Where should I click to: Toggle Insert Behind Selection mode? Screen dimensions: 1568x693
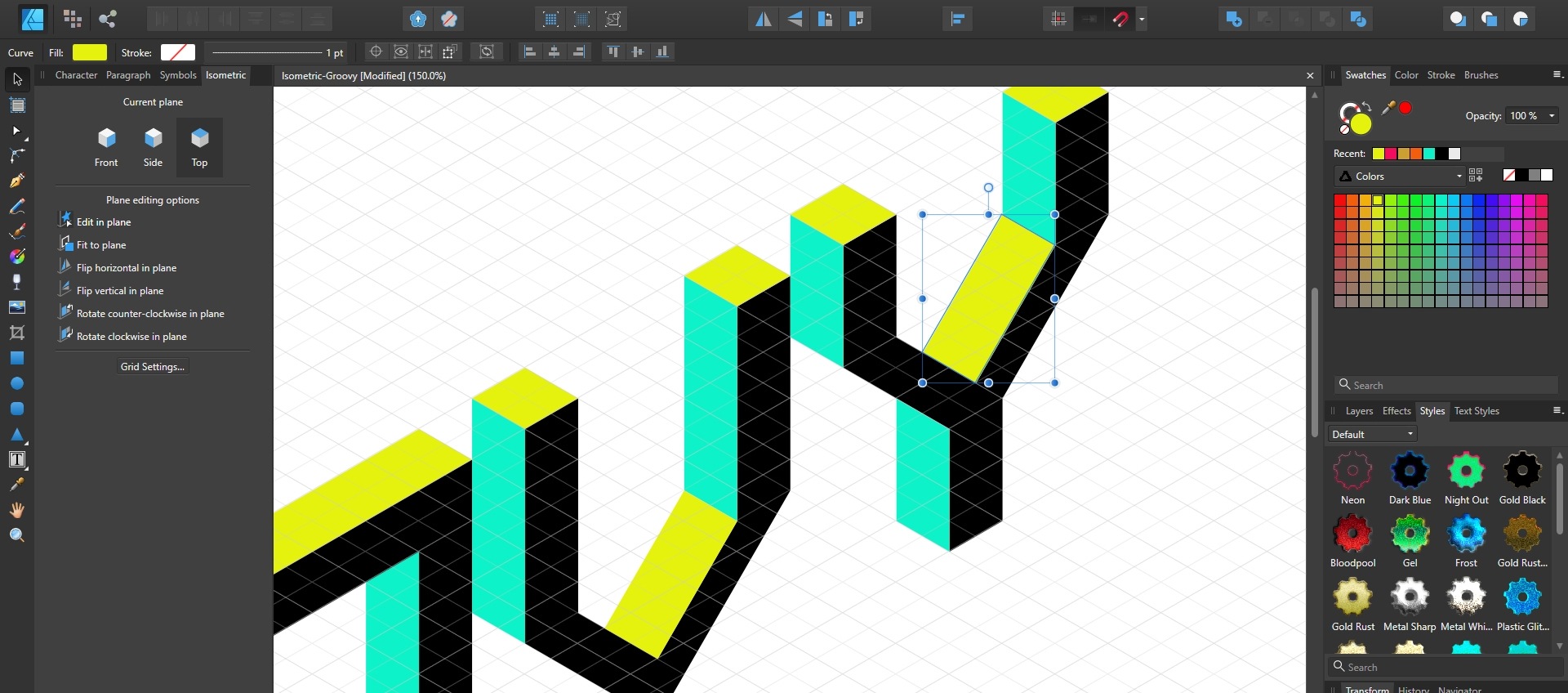point(1459,19)
